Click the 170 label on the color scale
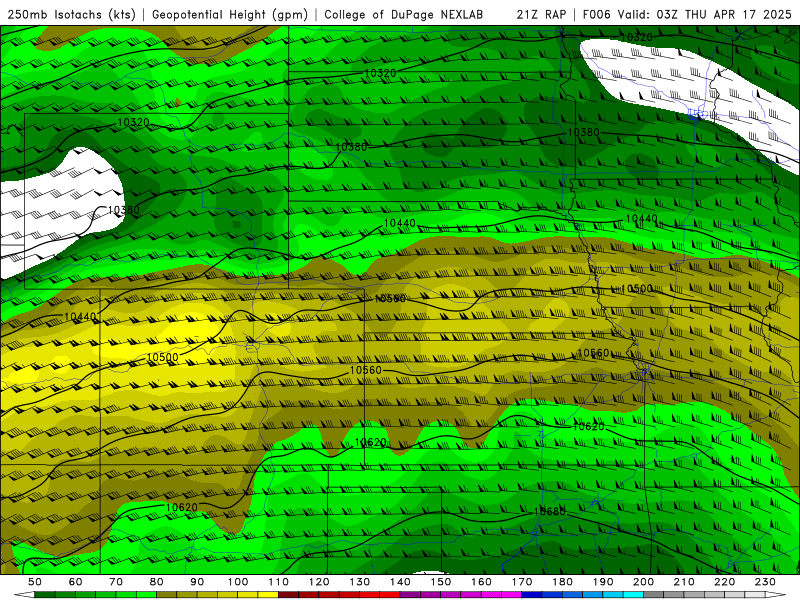800x600 pixels. point(522,582)
